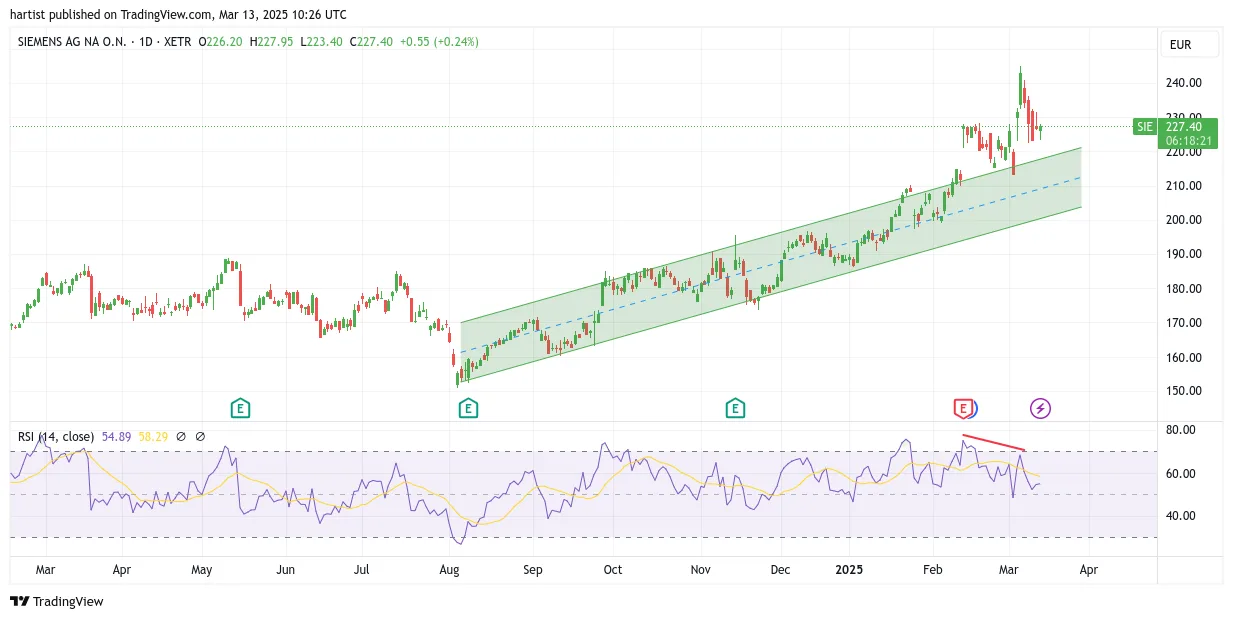Open the purple lightning event marker

(x=1041, y=408)
